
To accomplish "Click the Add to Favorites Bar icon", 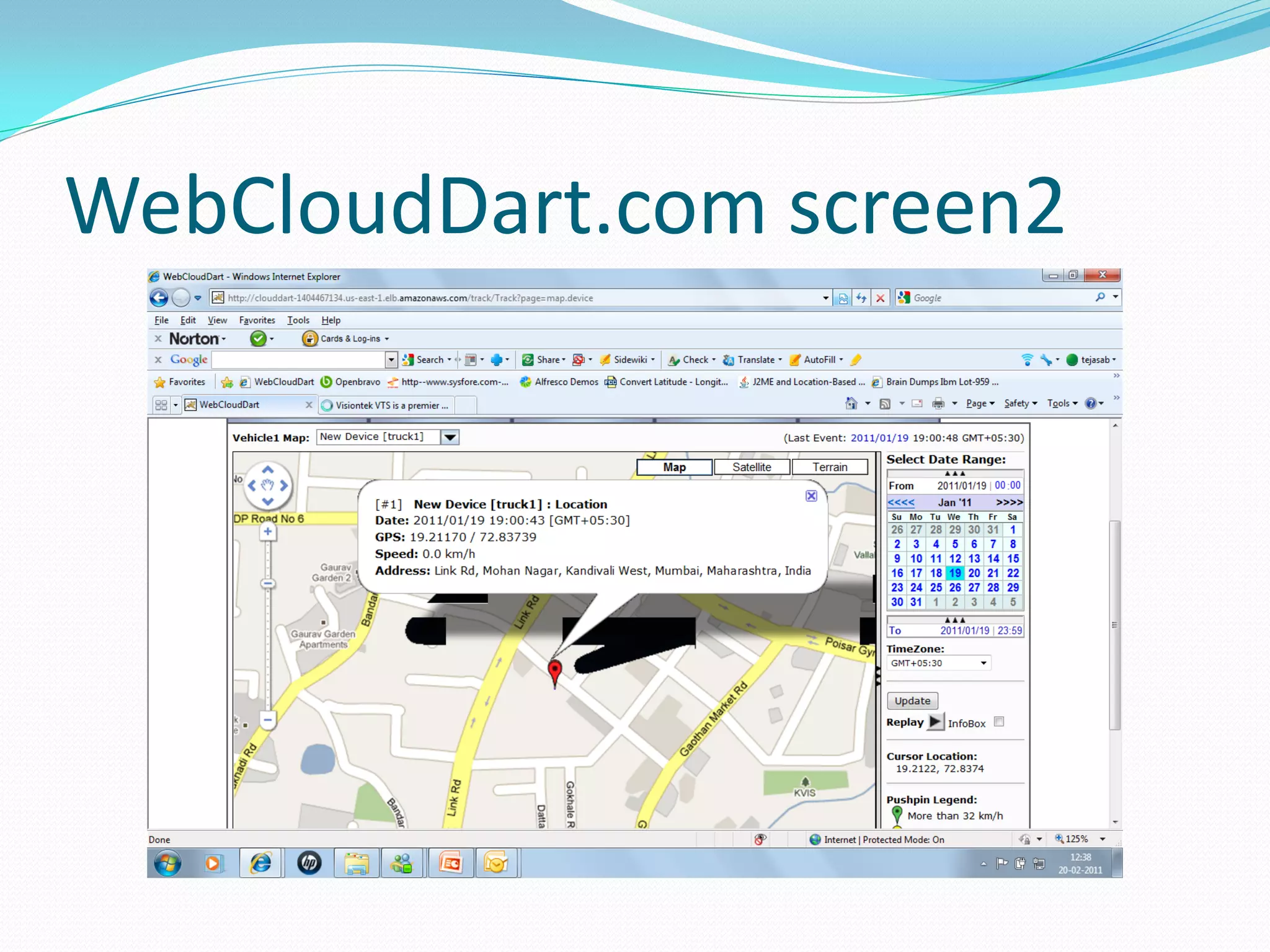I will (x=227, y=382).
